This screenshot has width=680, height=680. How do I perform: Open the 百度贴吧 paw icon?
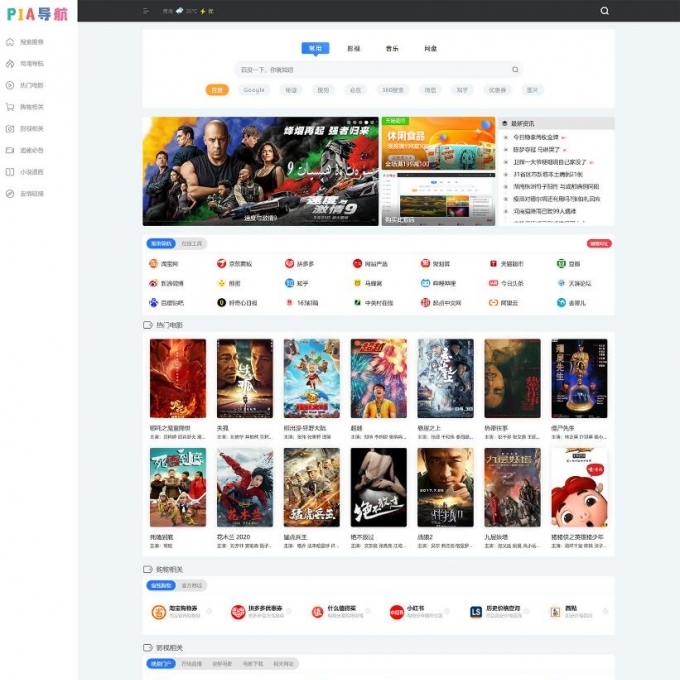[153, 303]
